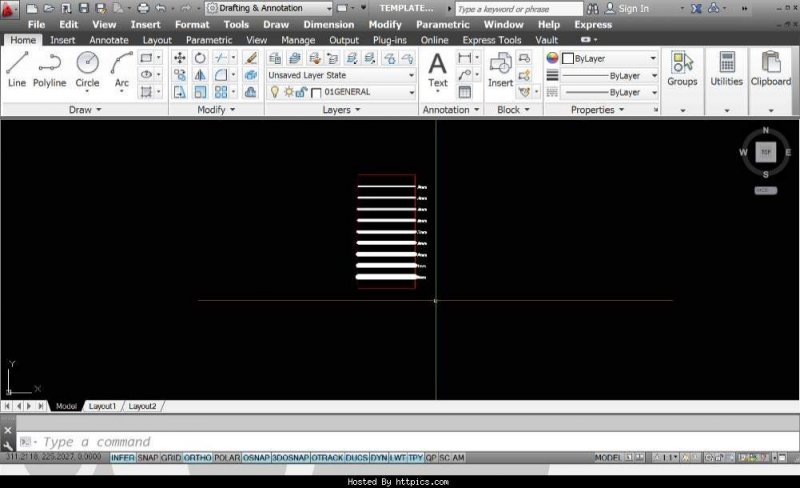Select the Line drawing tool
Viewport: 800px width, 488px height.
(x=17, y=70)
